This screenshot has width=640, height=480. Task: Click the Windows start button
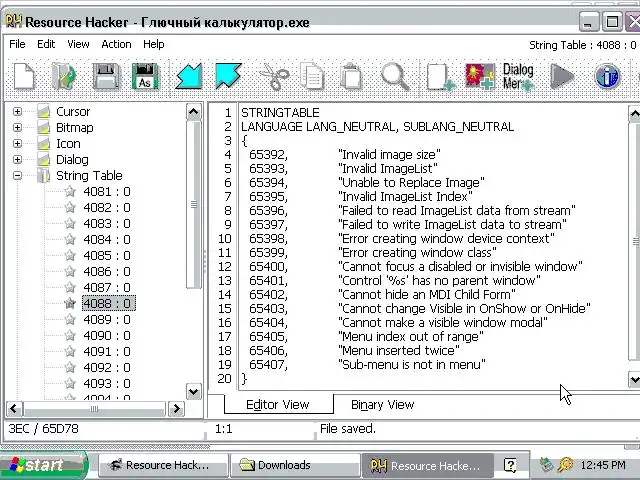pyautogui.click(x=43, y=465)
